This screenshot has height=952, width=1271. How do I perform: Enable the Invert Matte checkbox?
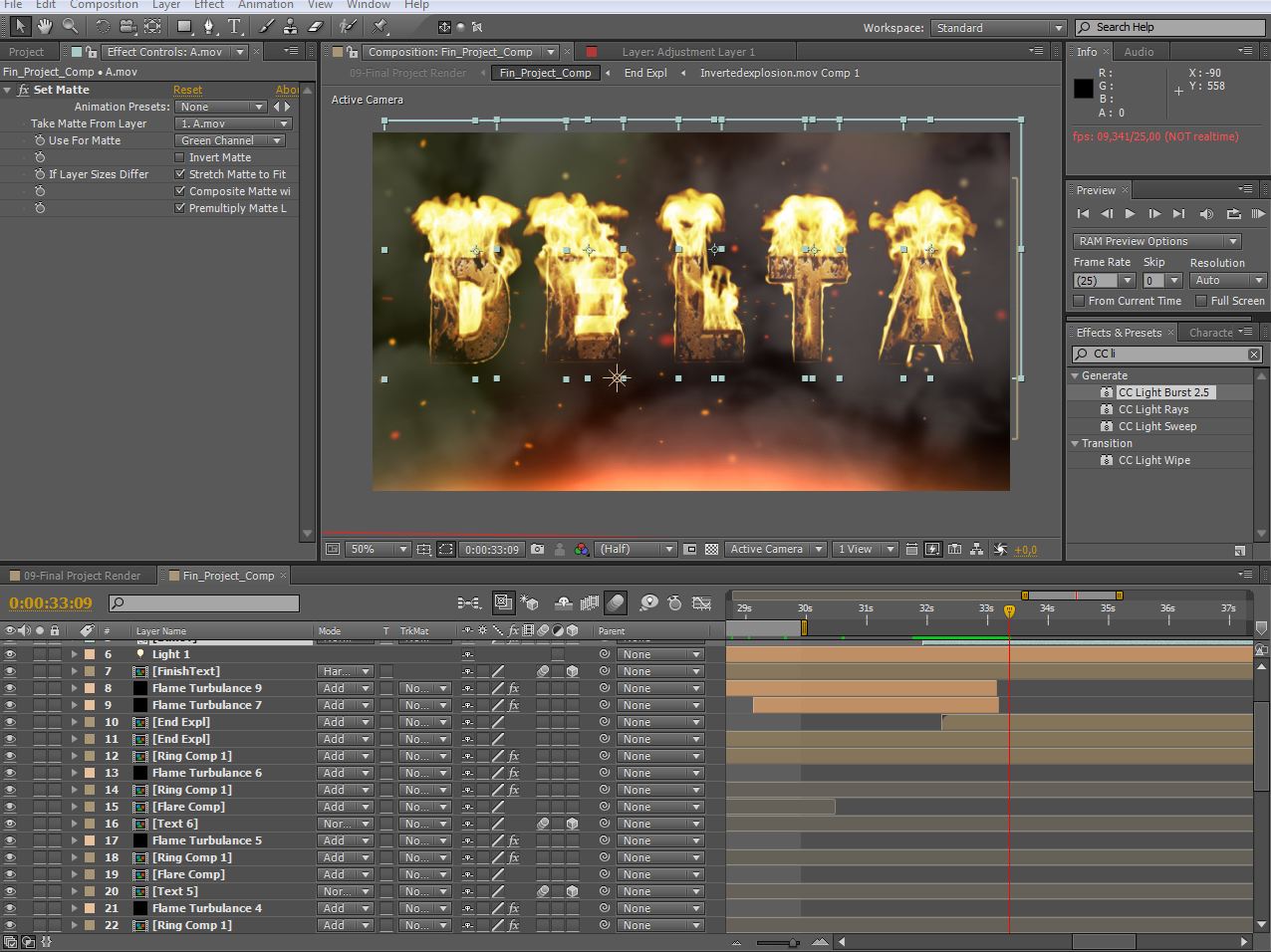[x=180, y=157]
